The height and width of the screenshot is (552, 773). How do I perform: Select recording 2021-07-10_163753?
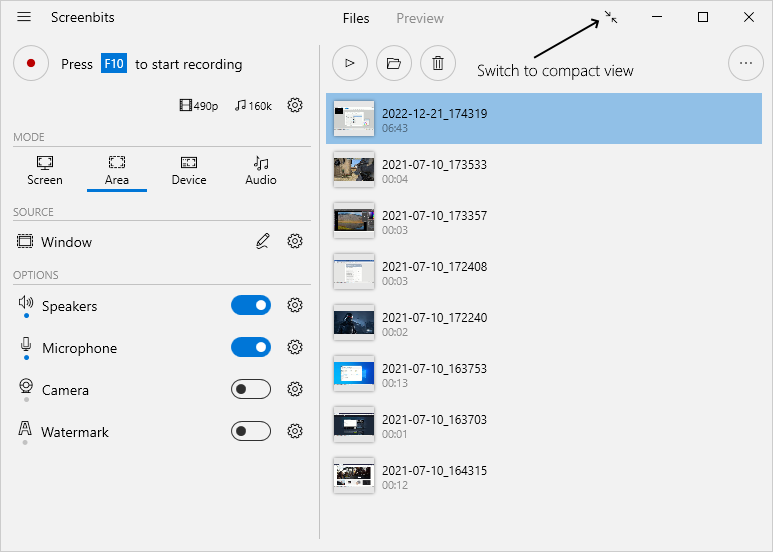coord(544,374)
